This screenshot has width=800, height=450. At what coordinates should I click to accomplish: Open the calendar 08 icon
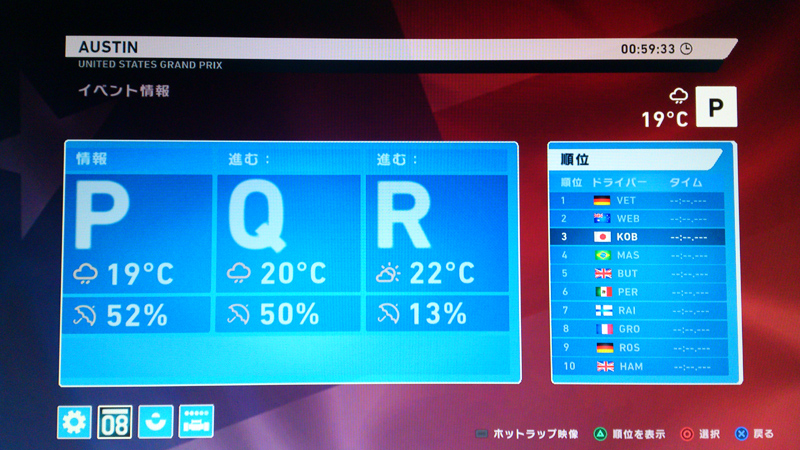click(x=115, y=422)
